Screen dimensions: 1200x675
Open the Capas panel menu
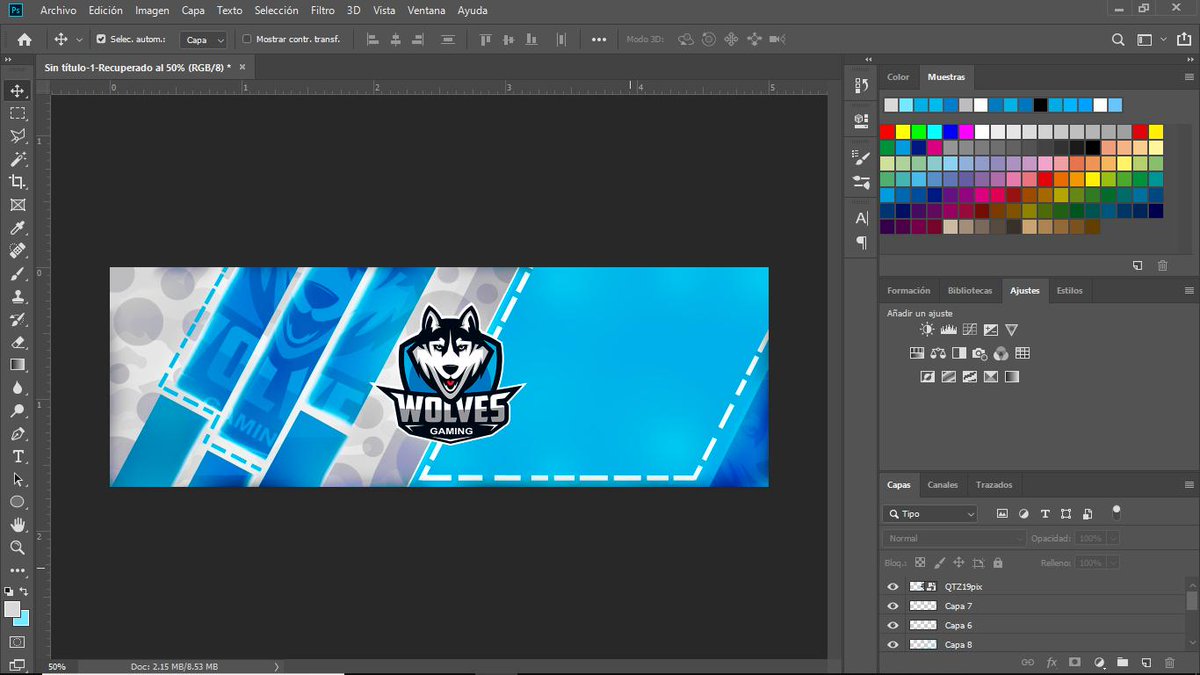[1189, 485]
